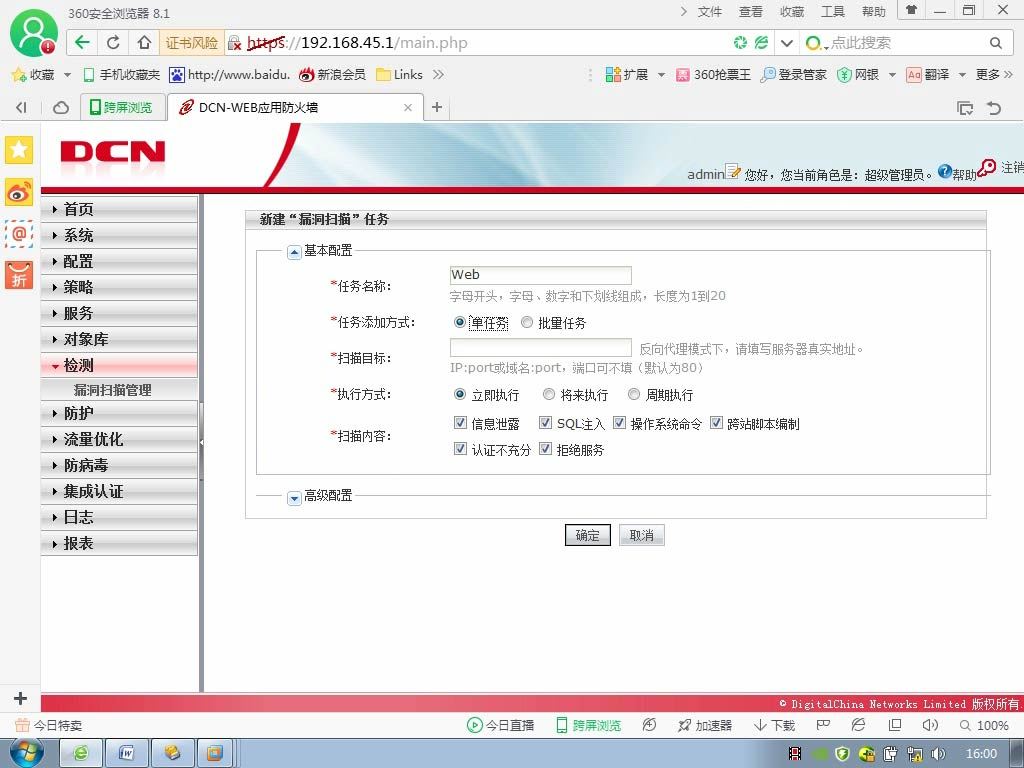1024x768 pixels.
Task: Open 漏洞扫描管理 submenu item
Action: tap(112, 390)
